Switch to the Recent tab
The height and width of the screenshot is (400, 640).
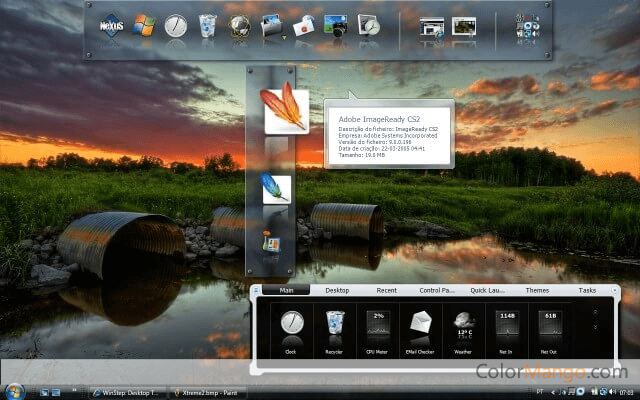coord(387,290)
